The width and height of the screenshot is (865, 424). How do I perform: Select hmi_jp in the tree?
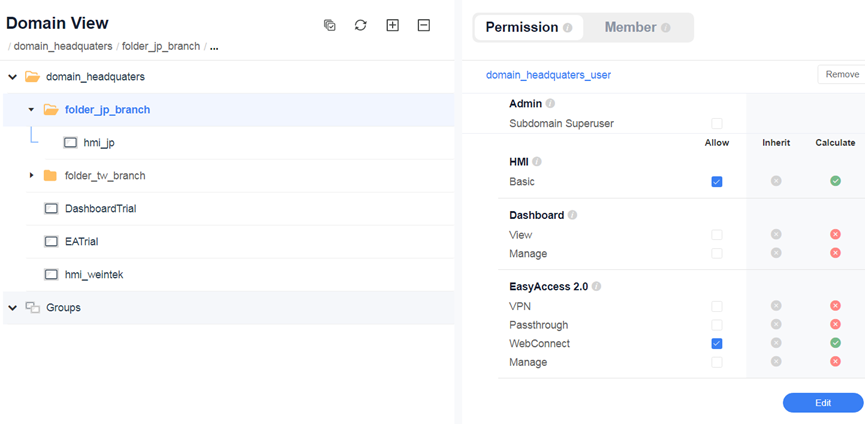(99, 143)
